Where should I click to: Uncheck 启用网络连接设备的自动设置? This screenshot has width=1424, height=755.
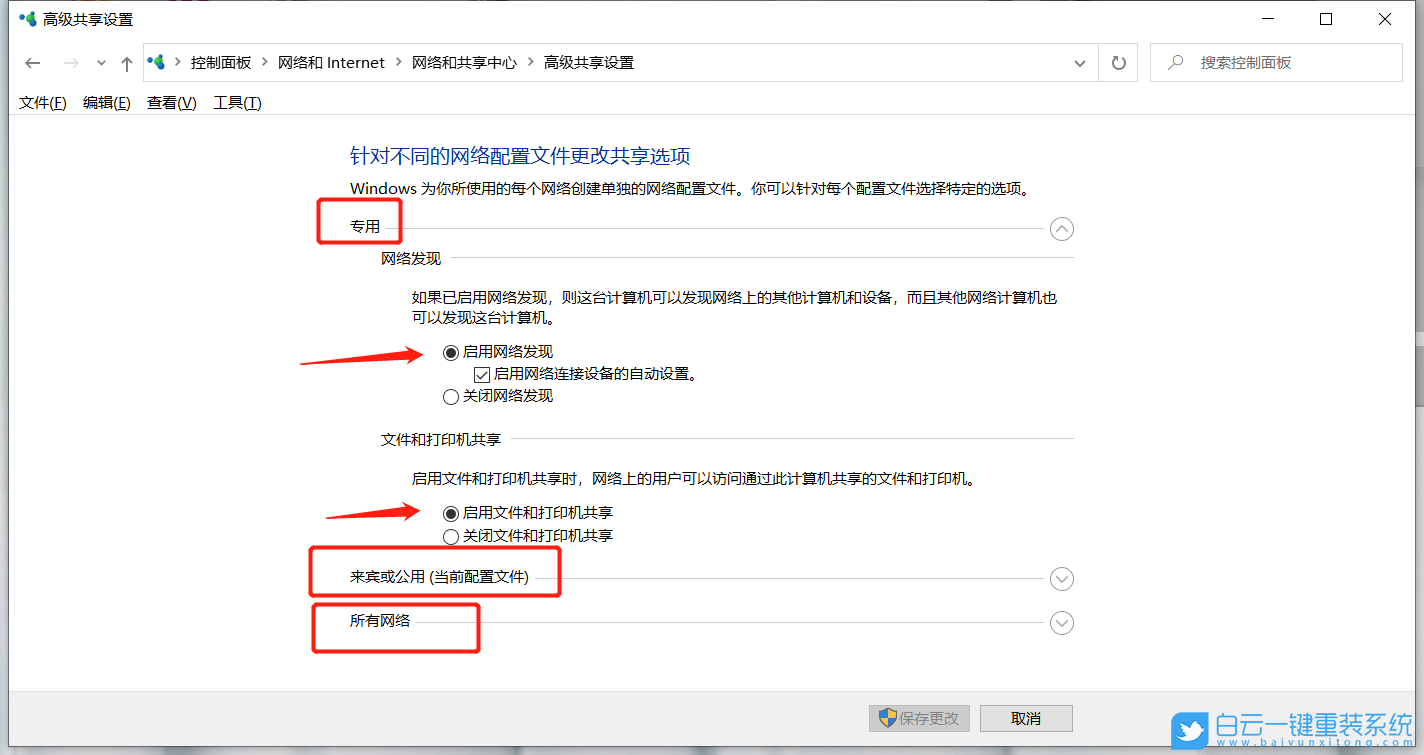tap(482, 373)
